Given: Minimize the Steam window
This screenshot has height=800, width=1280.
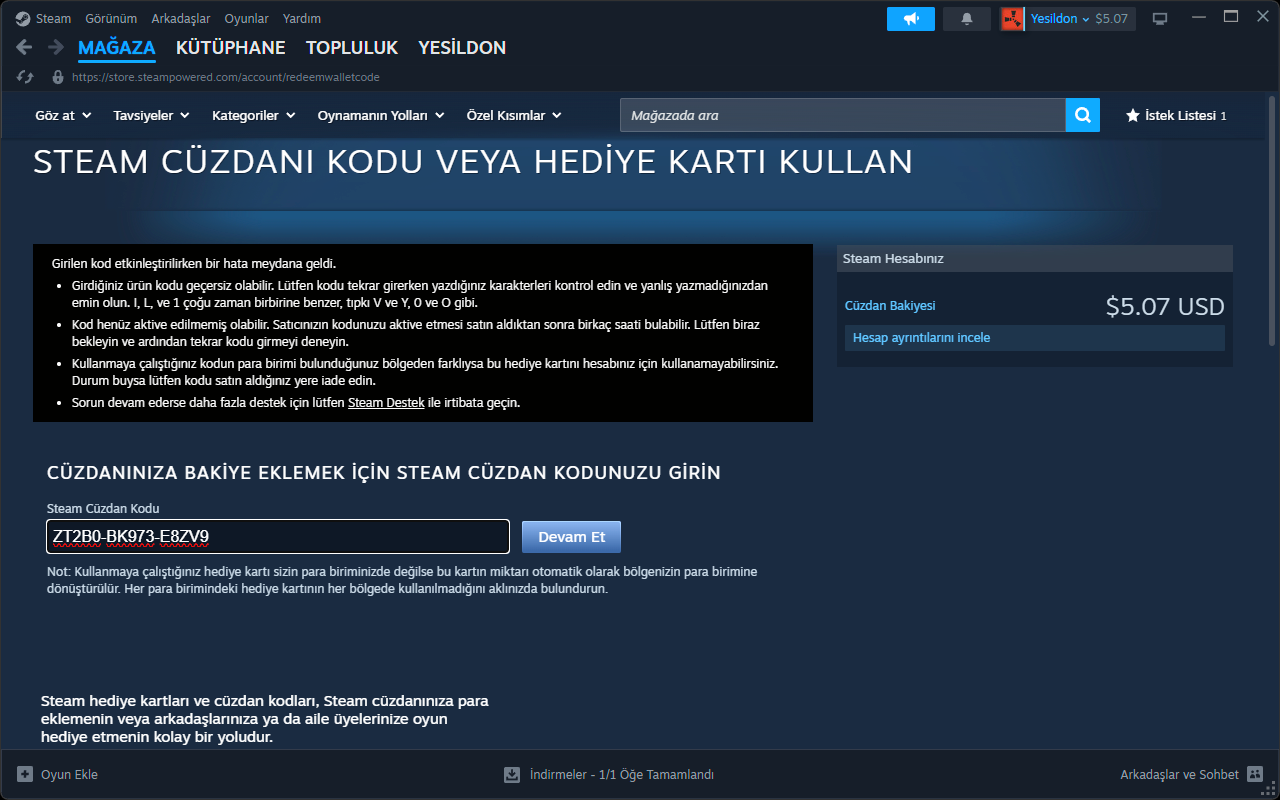Looking at the screenshot, I should pyautogui.click(x=1201, y=17).
